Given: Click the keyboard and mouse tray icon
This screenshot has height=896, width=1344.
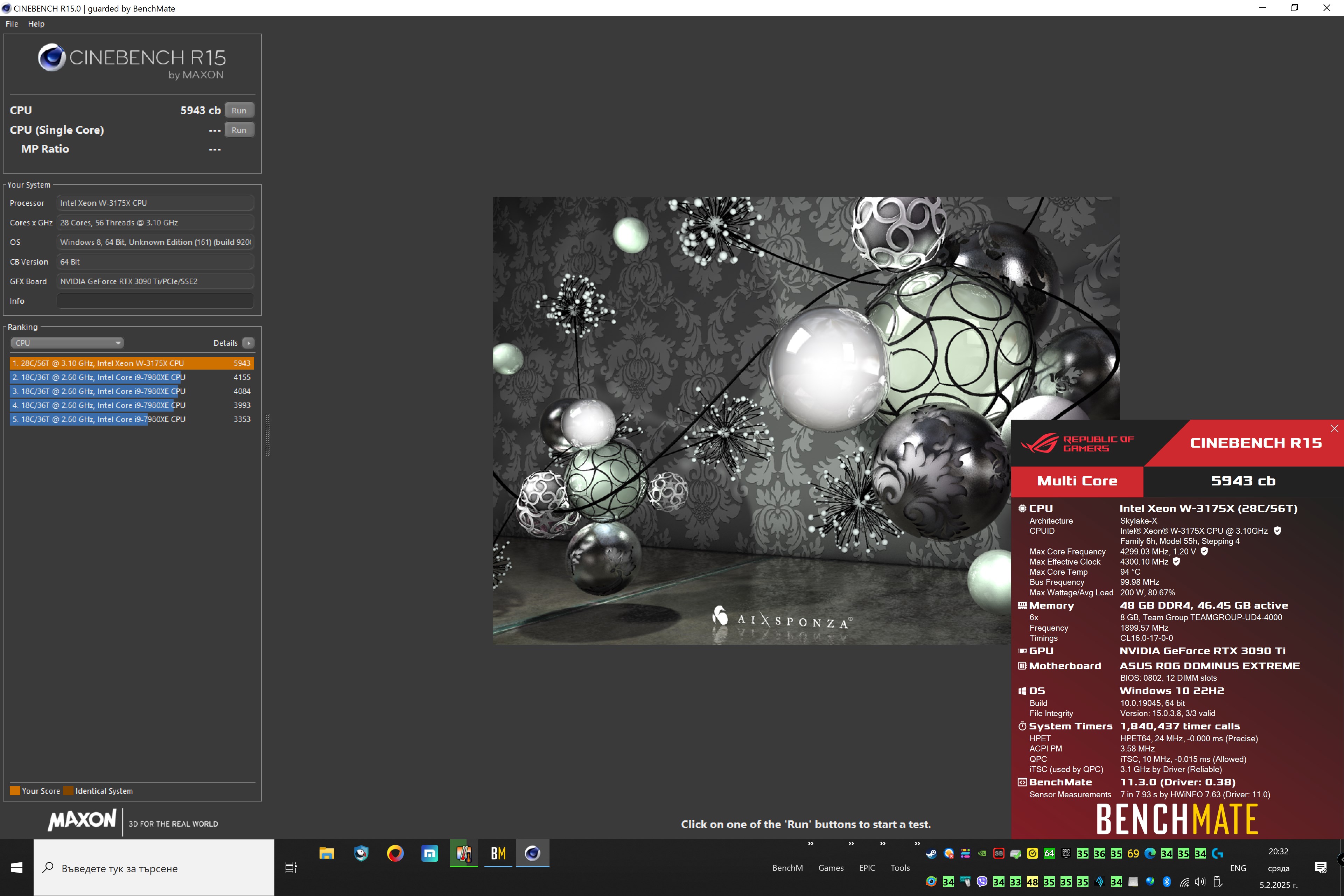Looking at the screenshot, I should pyautogui.click(x=965, y=881).
